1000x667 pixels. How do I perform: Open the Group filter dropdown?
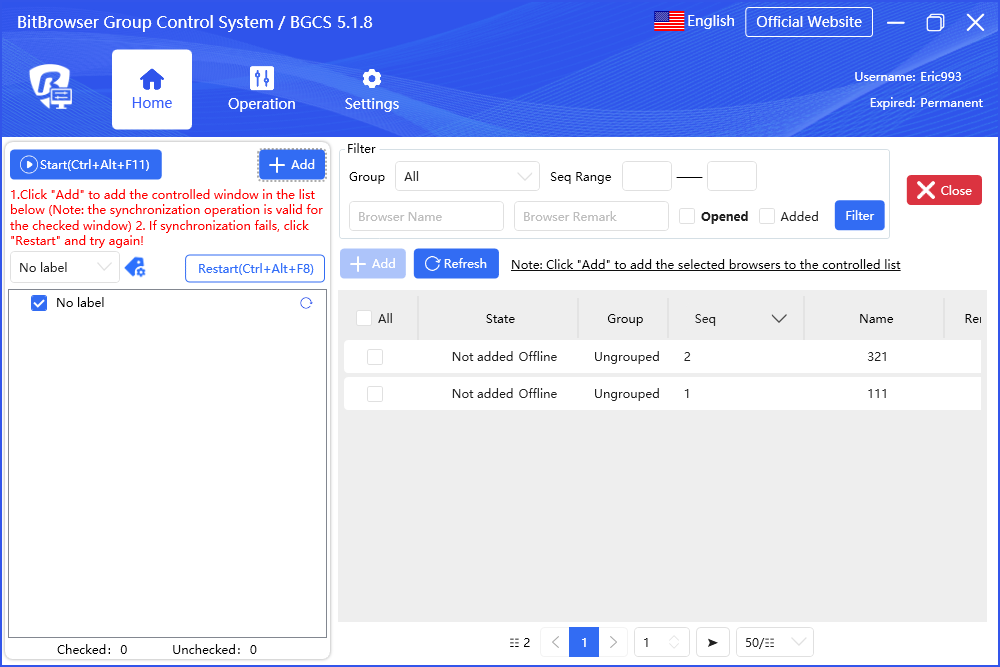pyautogui.click(x=467, y=177)
